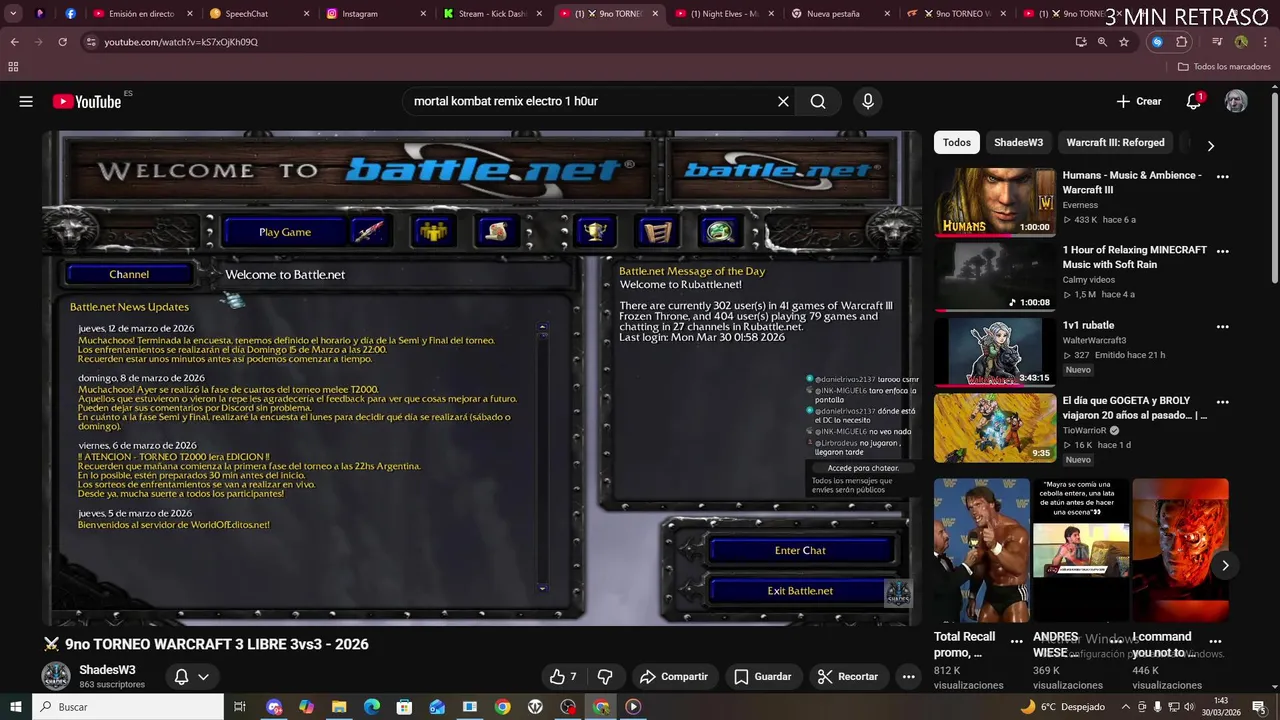Open options menu for Relaxing MINECRAFT video
This screenshot has width=1280, height=720.
click(x=1222, y=251)
